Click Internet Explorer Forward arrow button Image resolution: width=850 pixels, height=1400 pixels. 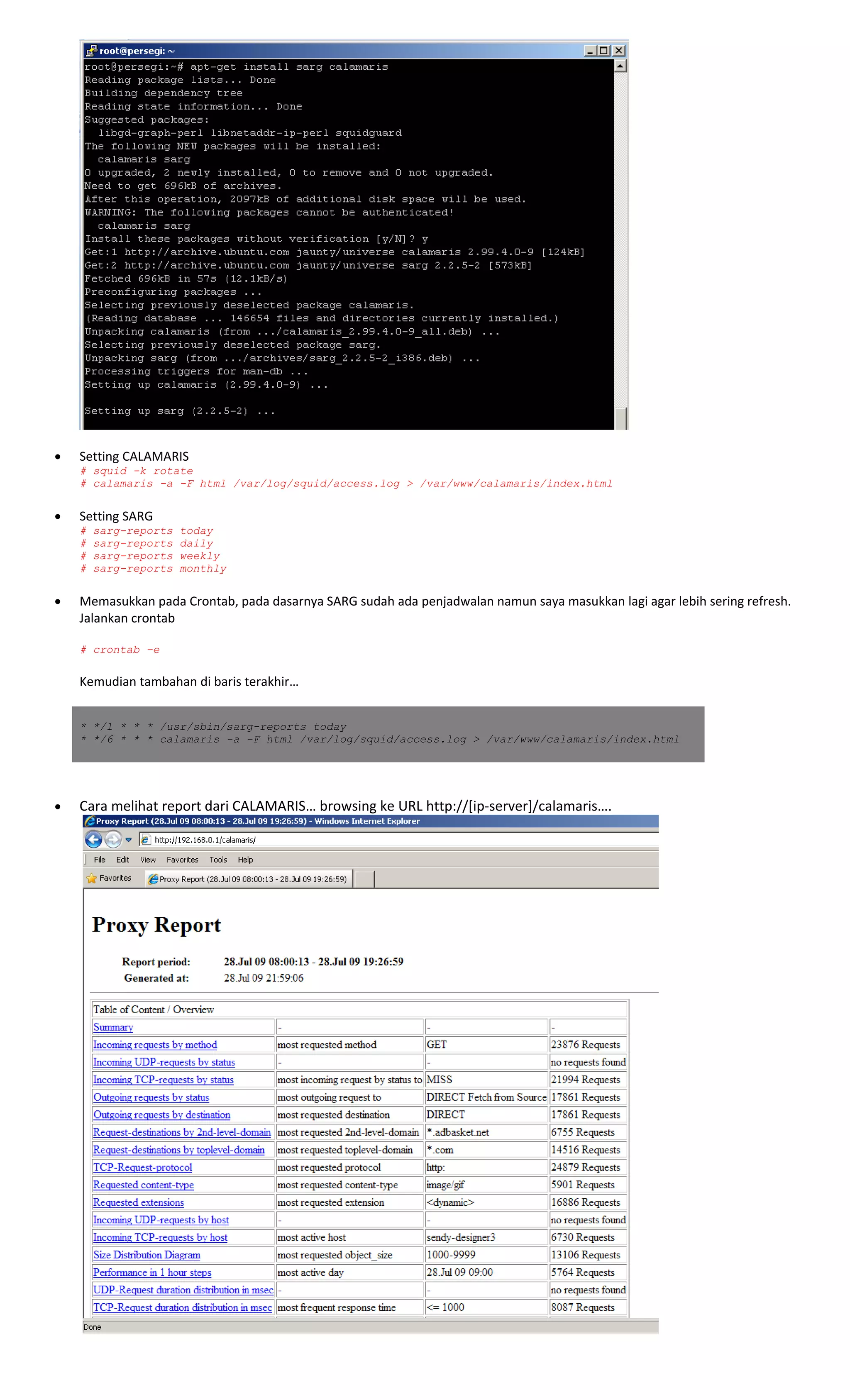113,839
